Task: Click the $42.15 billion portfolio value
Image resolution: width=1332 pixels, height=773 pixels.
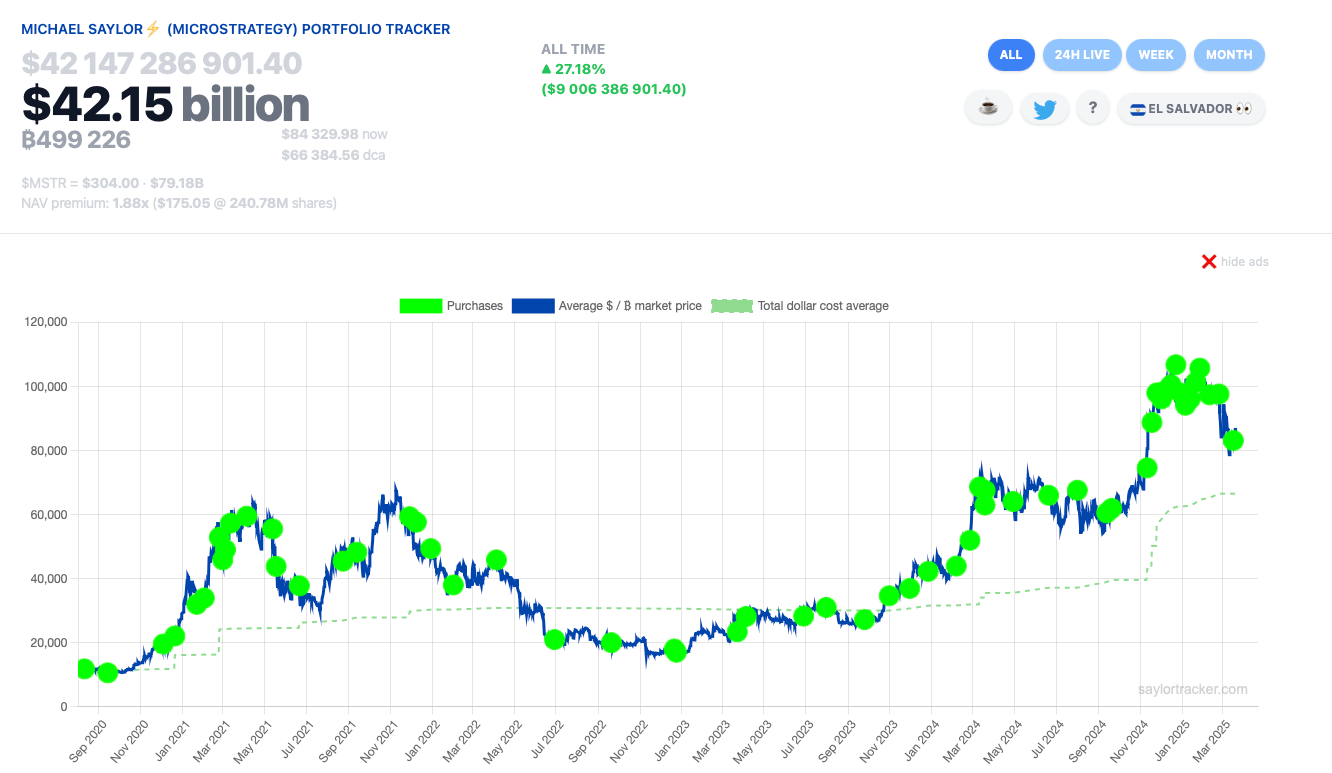Action: coord(166,104)
